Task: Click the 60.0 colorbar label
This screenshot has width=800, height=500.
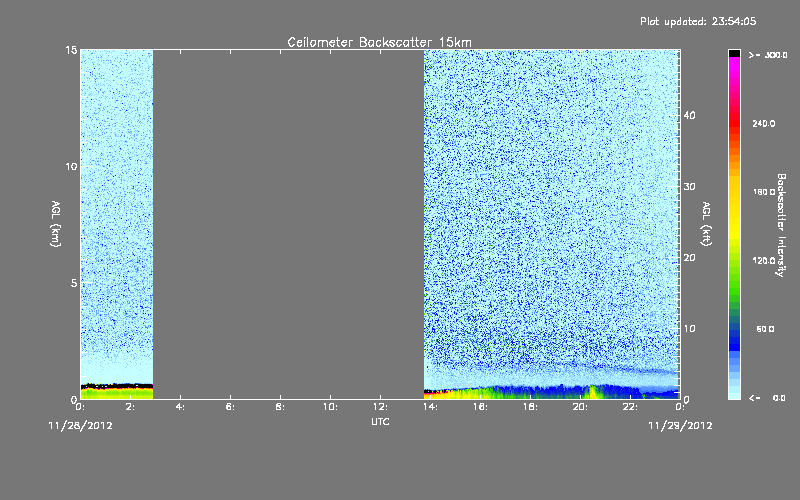Action: 765,329
